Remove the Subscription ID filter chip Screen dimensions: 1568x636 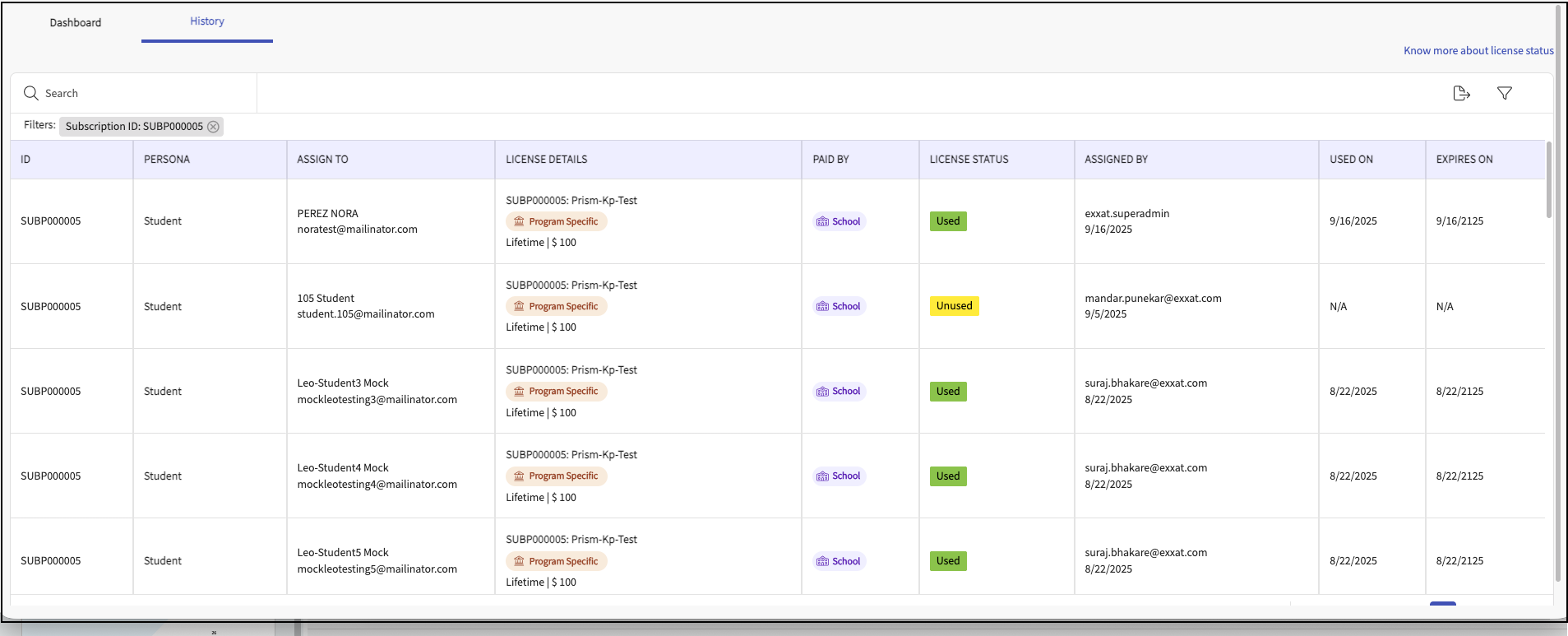213,127
